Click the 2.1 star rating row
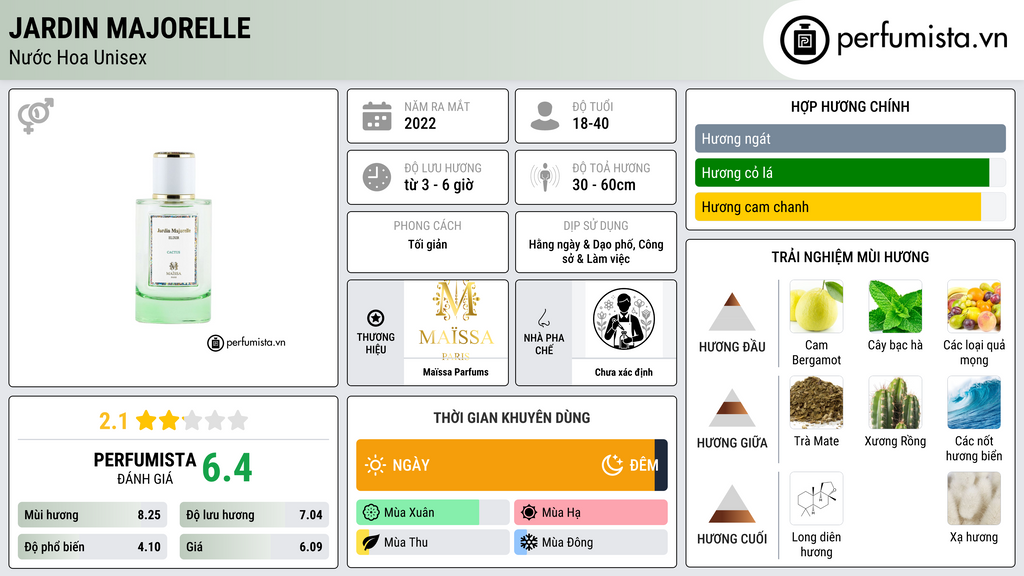Viewport: 1024px width, 576px height. click(x=174, y=421)
